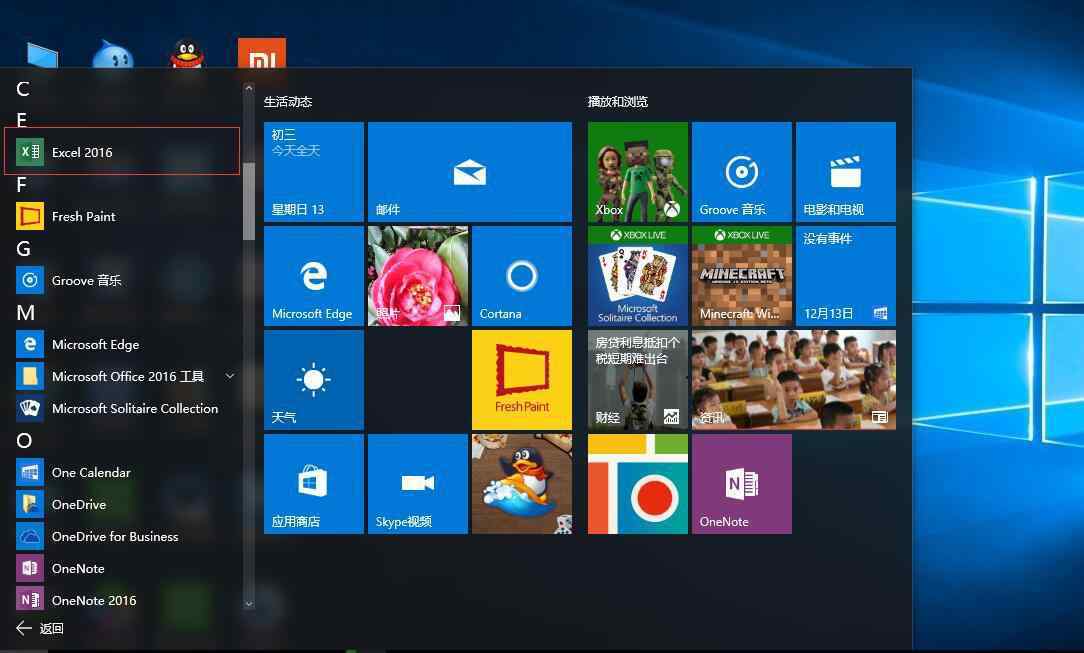Launch the Minecraft tile
Viewport: 1084px width, 653px height.
pyautogui.click(x=742, y=276)
